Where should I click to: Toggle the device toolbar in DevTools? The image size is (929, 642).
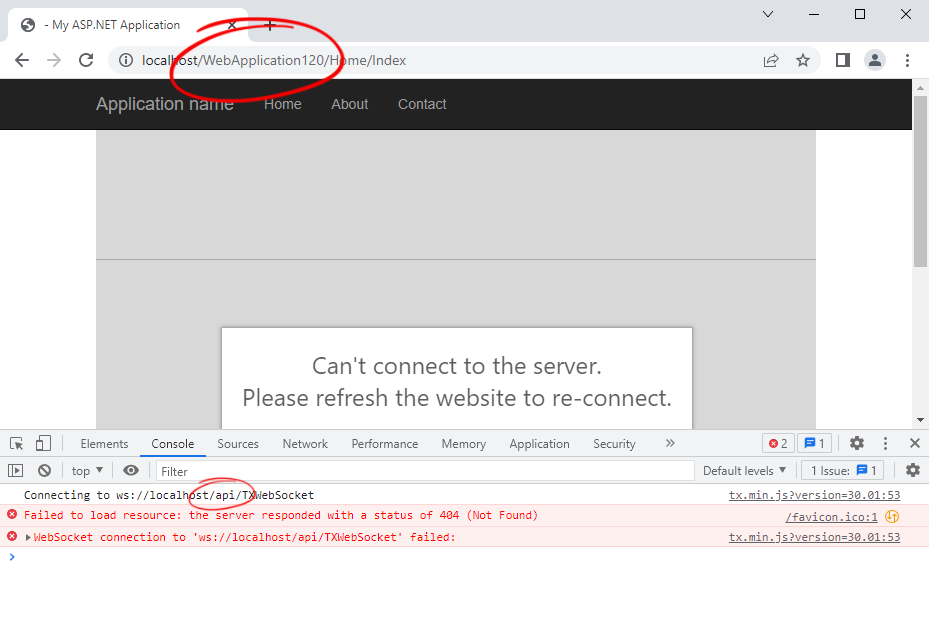coord(43,443)
